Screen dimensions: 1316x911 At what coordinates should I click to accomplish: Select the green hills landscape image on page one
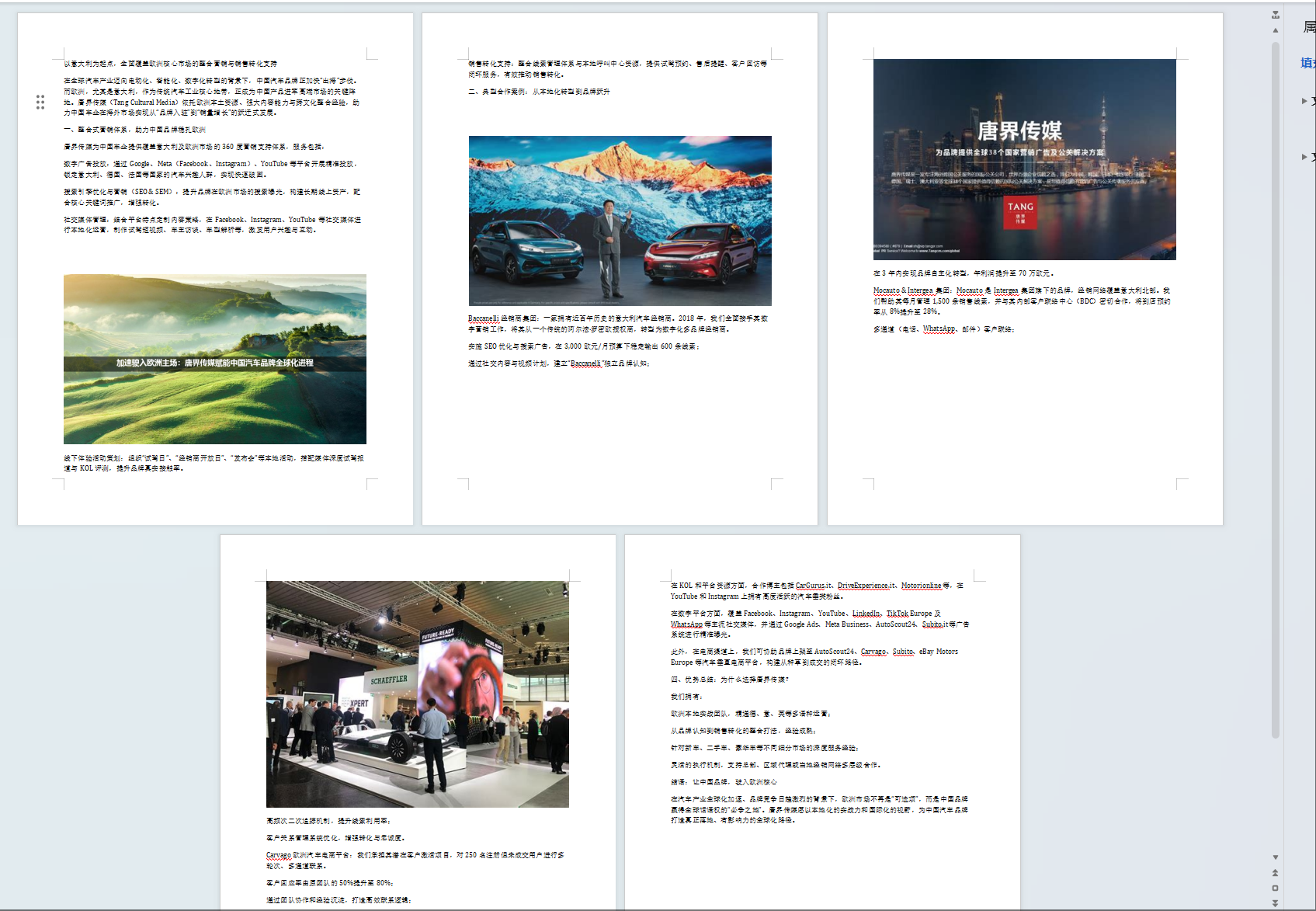215,359
